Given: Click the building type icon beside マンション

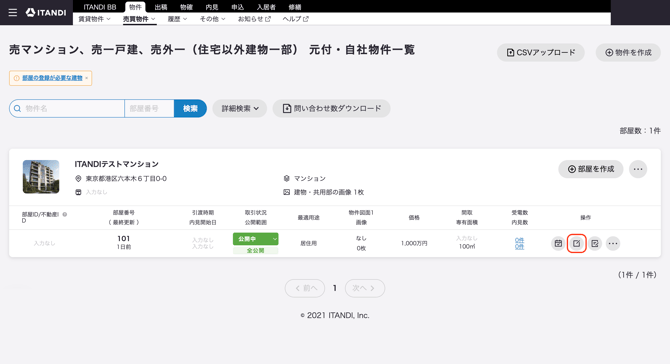Looking at the screenshot, I should tap(287, 178).
